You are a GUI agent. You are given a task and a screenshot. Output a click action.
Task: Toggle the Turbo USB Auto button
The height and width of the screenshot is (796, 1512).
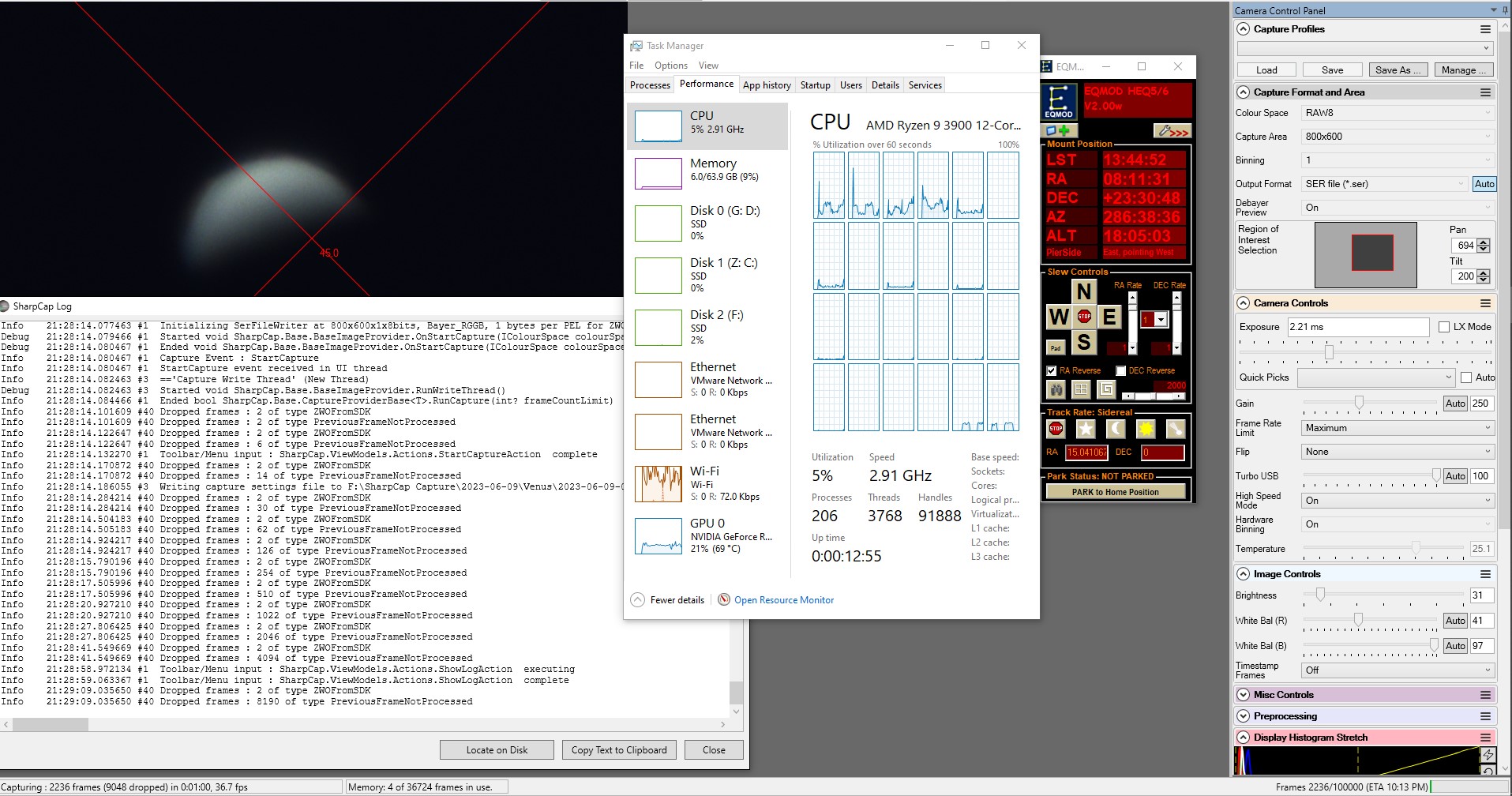[1455, 476]
